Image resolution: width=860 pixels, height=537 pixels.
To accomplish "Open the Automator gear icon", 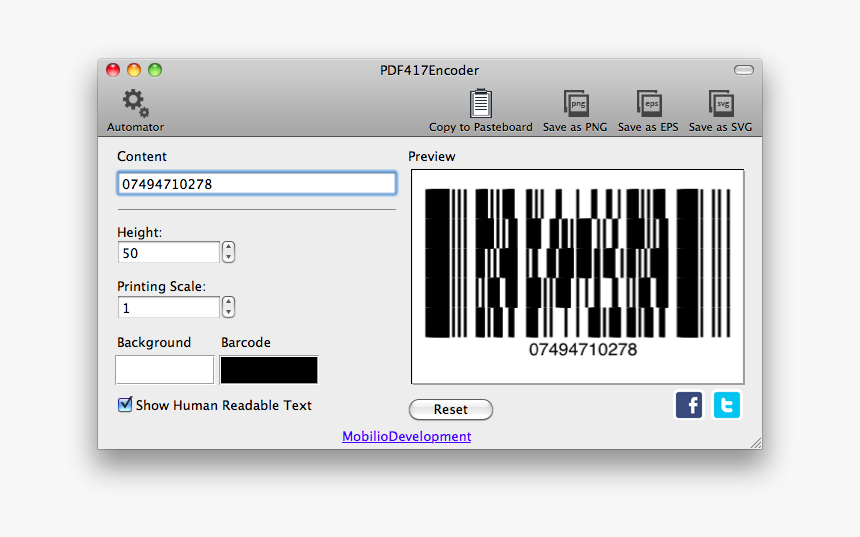I will (x=135, y=104).
